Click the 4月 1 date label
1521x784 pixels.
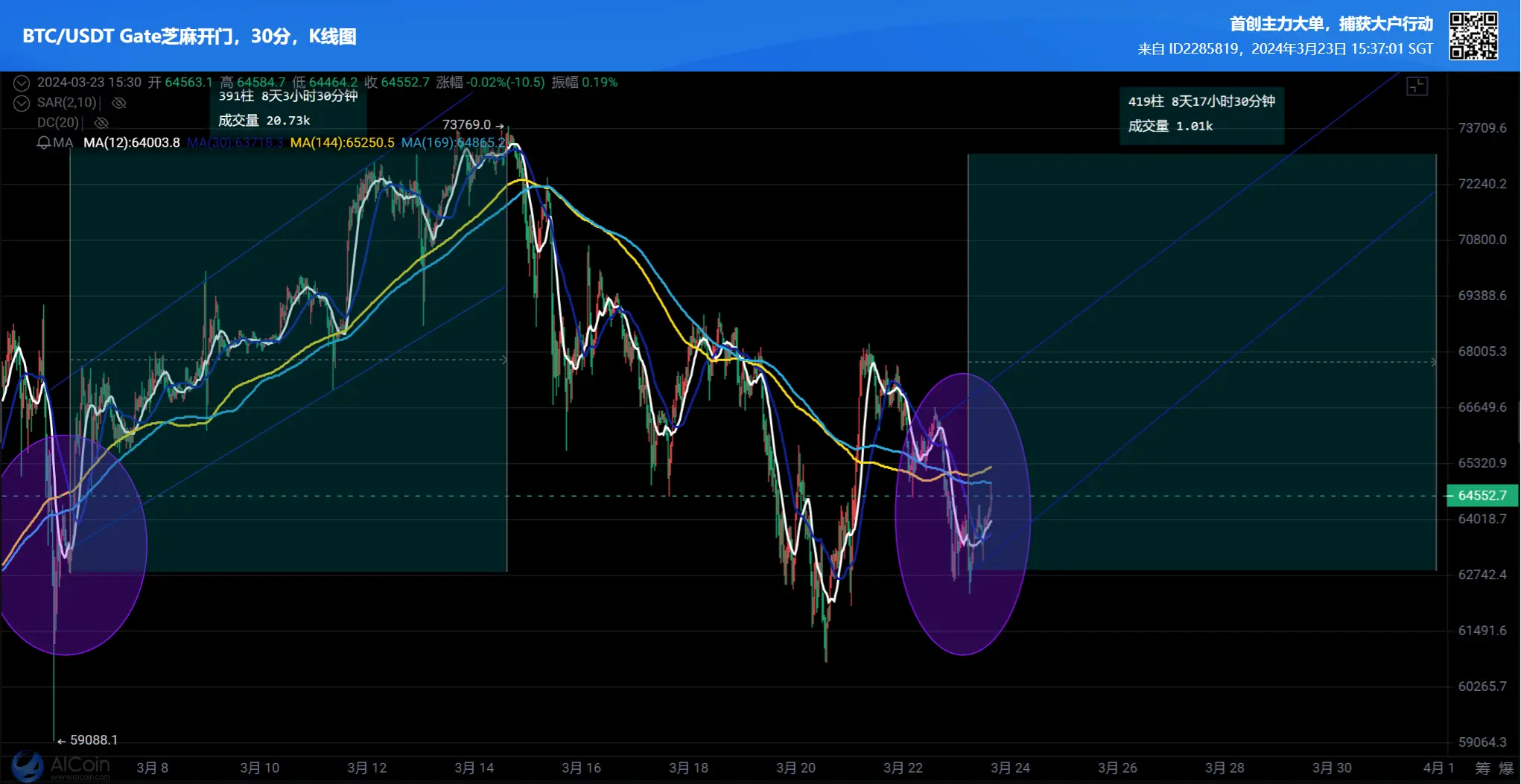click(1439, 768)
